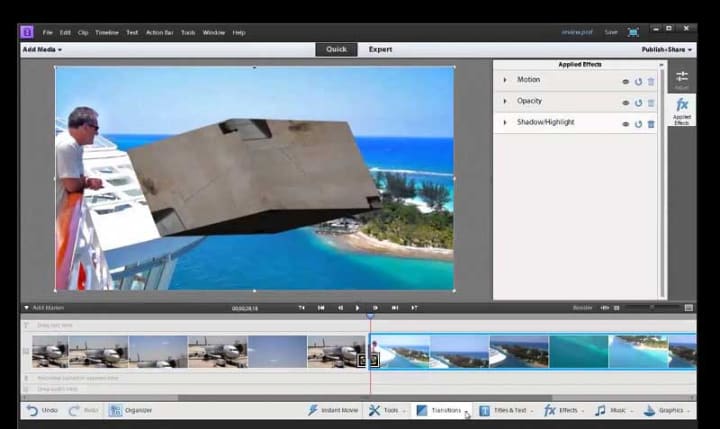Toggle Shadow/Highlight effect eye icon
The image size is (720, 429).
(626, 124)
